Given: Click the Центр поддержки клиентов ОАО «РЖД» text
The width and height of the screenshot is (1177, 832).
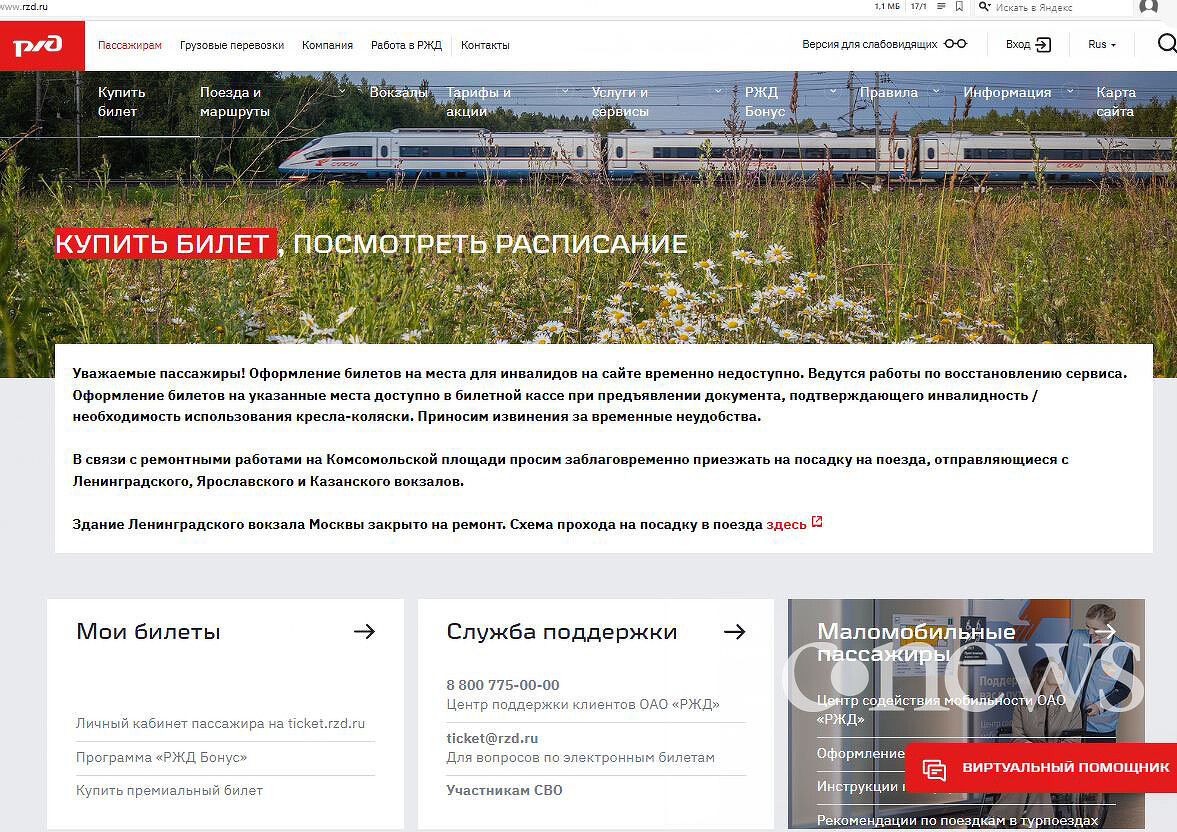Looking at the screenshot, I should coord(583,704).
